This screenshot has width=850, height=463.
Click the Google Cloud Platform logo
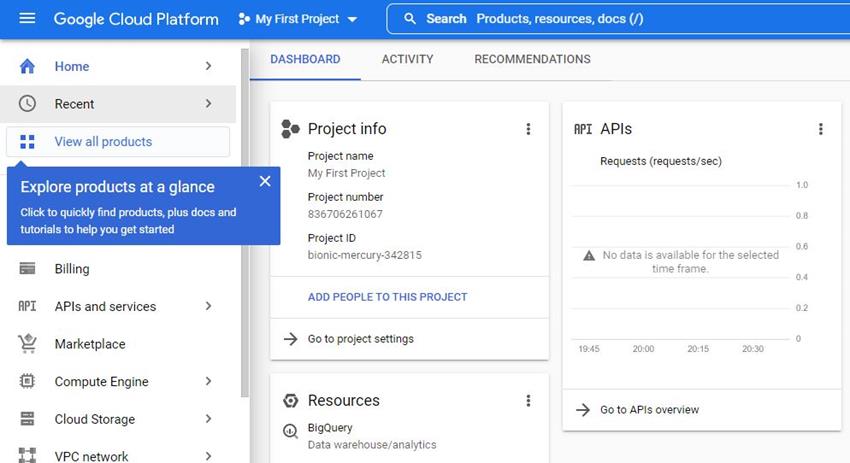pyautogui.click(x=136, y=19)
